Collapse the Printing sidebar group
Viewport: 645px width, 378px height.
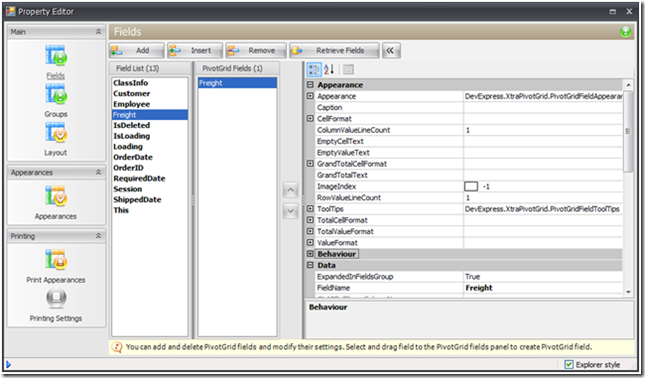point(98,236)
